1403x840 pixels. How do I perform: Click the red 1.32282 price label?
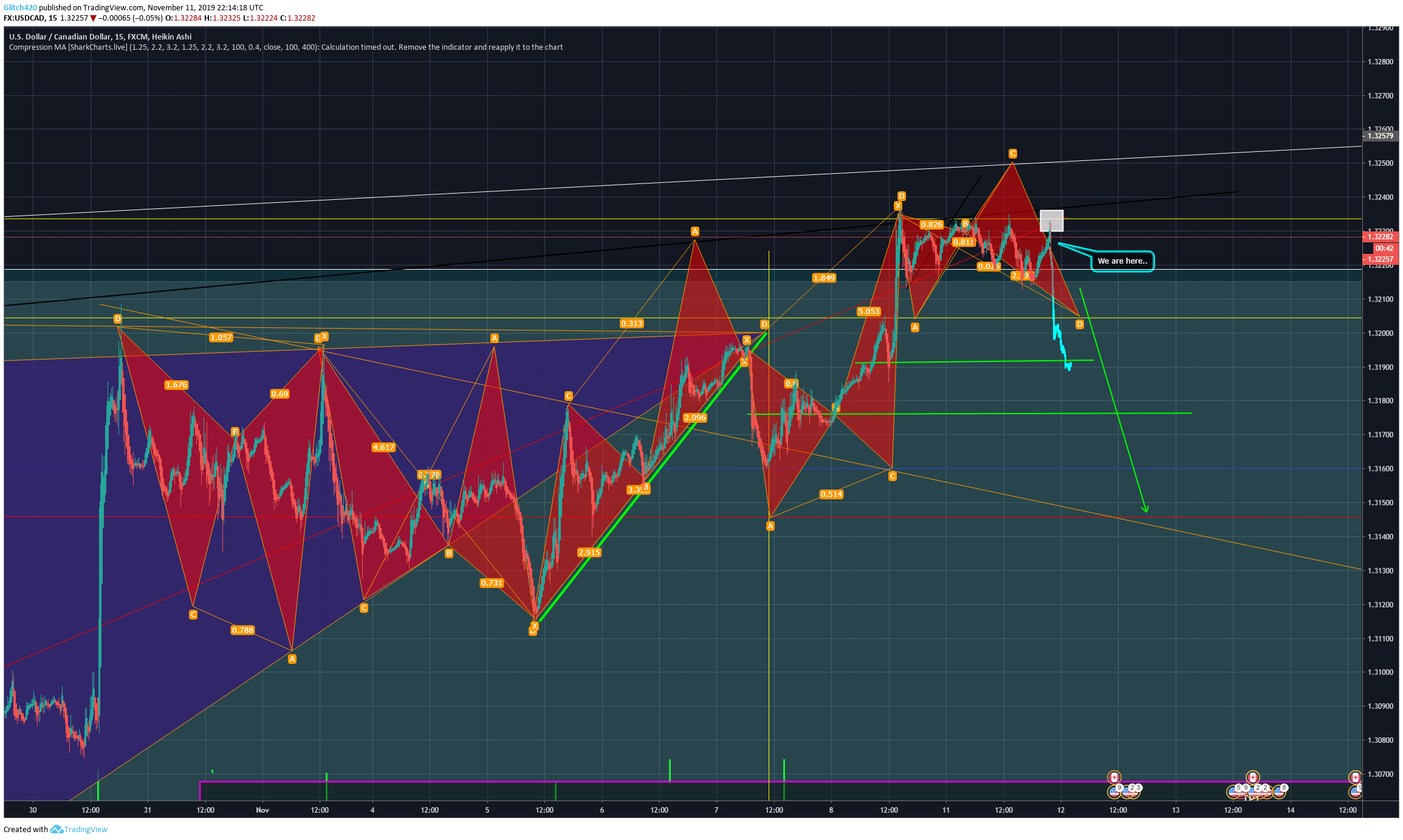(x=1381, y=237)
